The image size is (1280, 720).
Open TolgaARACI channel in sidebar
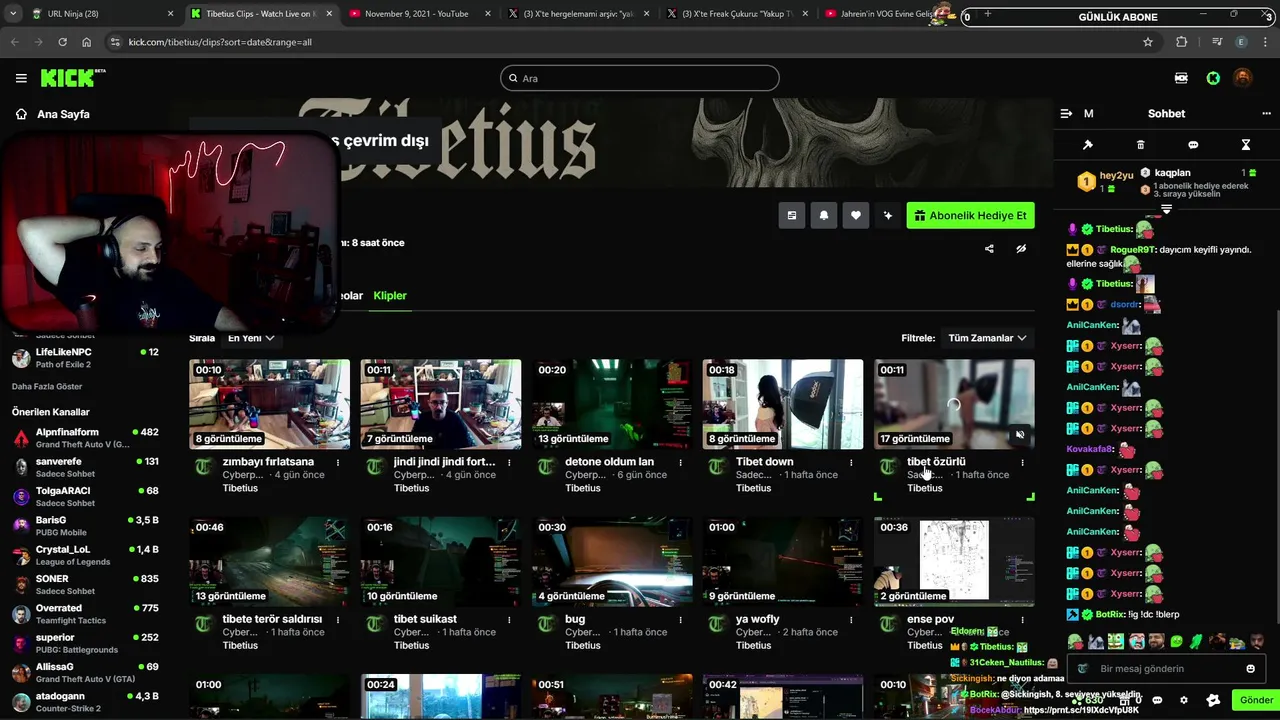86,497
